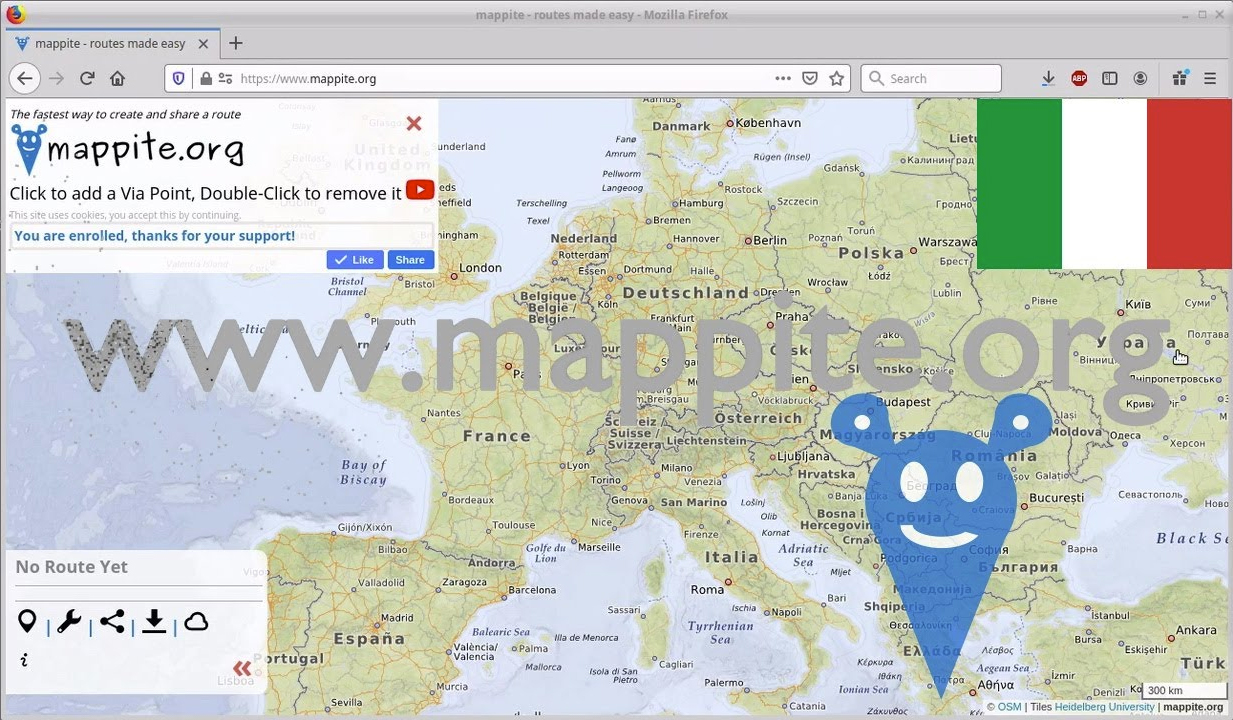
Task: Click the info 'i' icon
Action: point(24,660)
